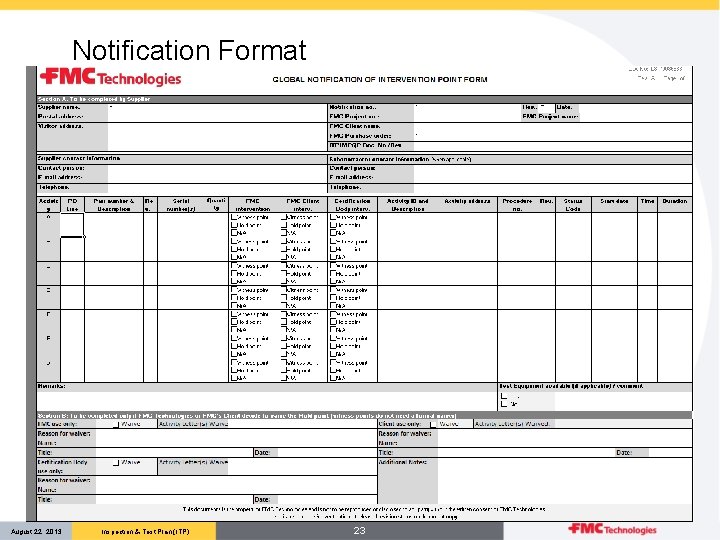This screenshot has height=540, width=720.
Task: Click the August 22, 2013 date in footer
Action: click(36, 532)
